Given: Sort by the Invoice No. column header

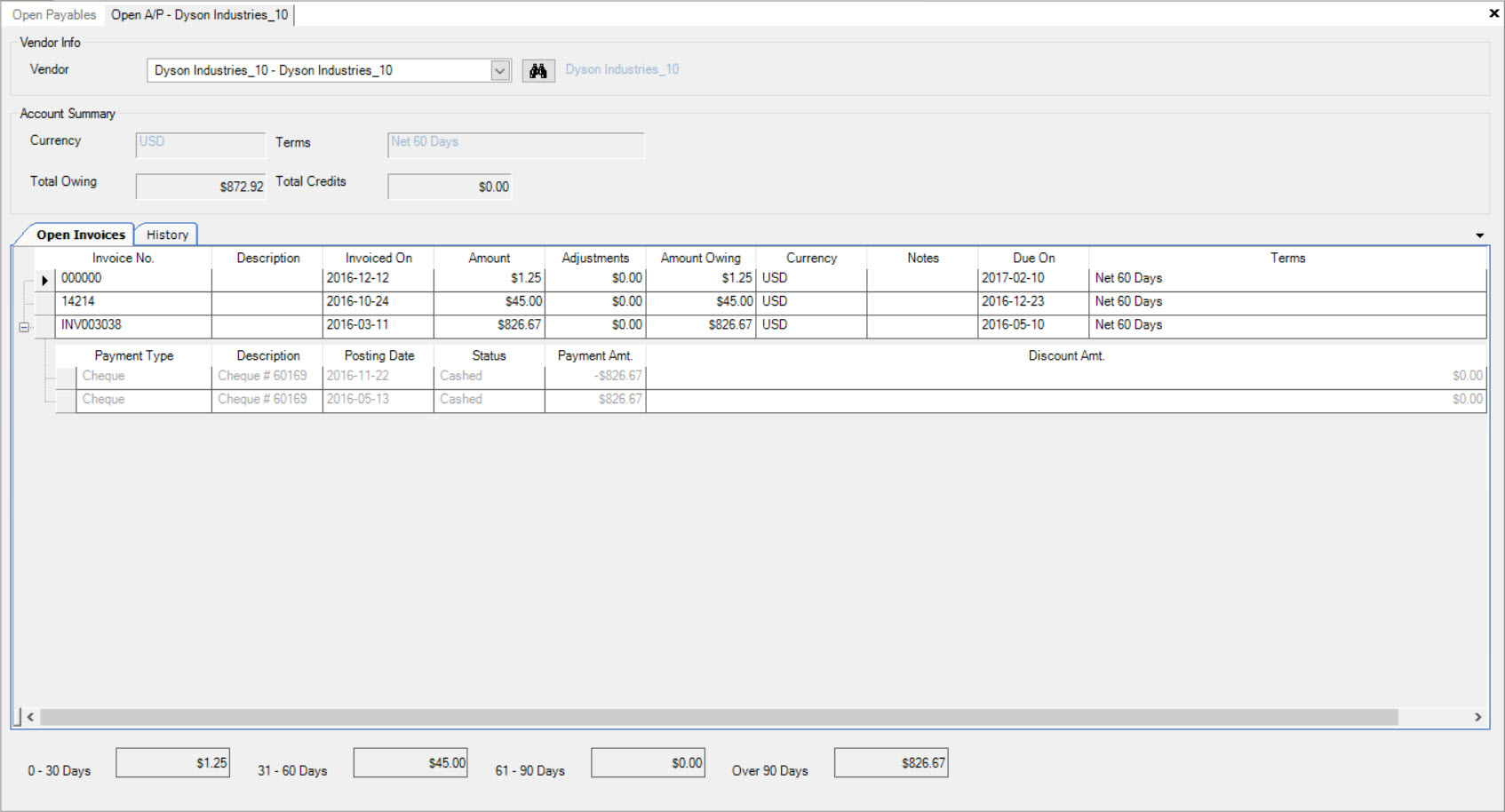Looking at the screenshot, I should click(123, 258).
